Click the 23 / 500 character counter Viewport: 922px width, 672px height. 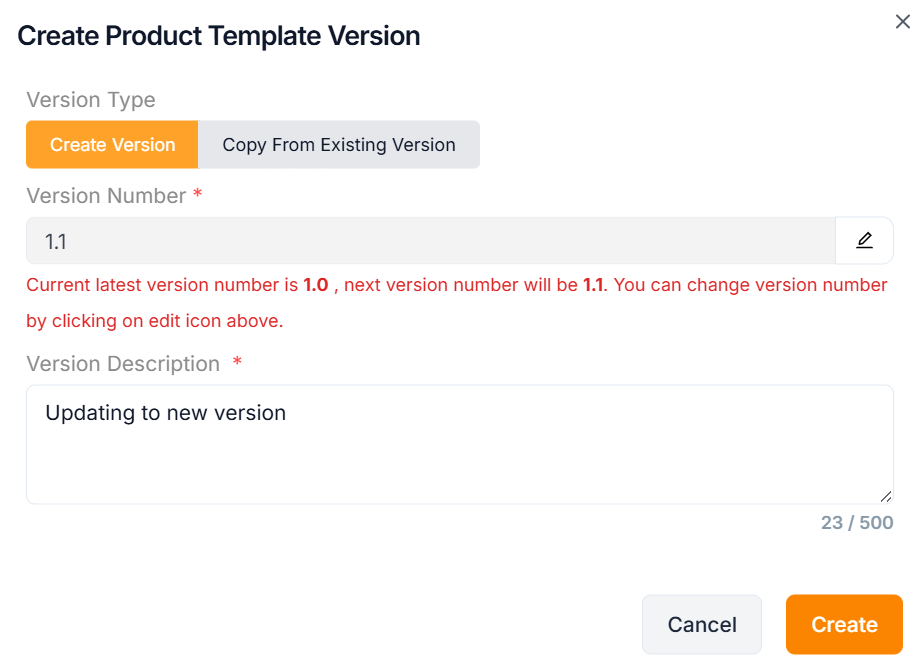click(857, 523)
